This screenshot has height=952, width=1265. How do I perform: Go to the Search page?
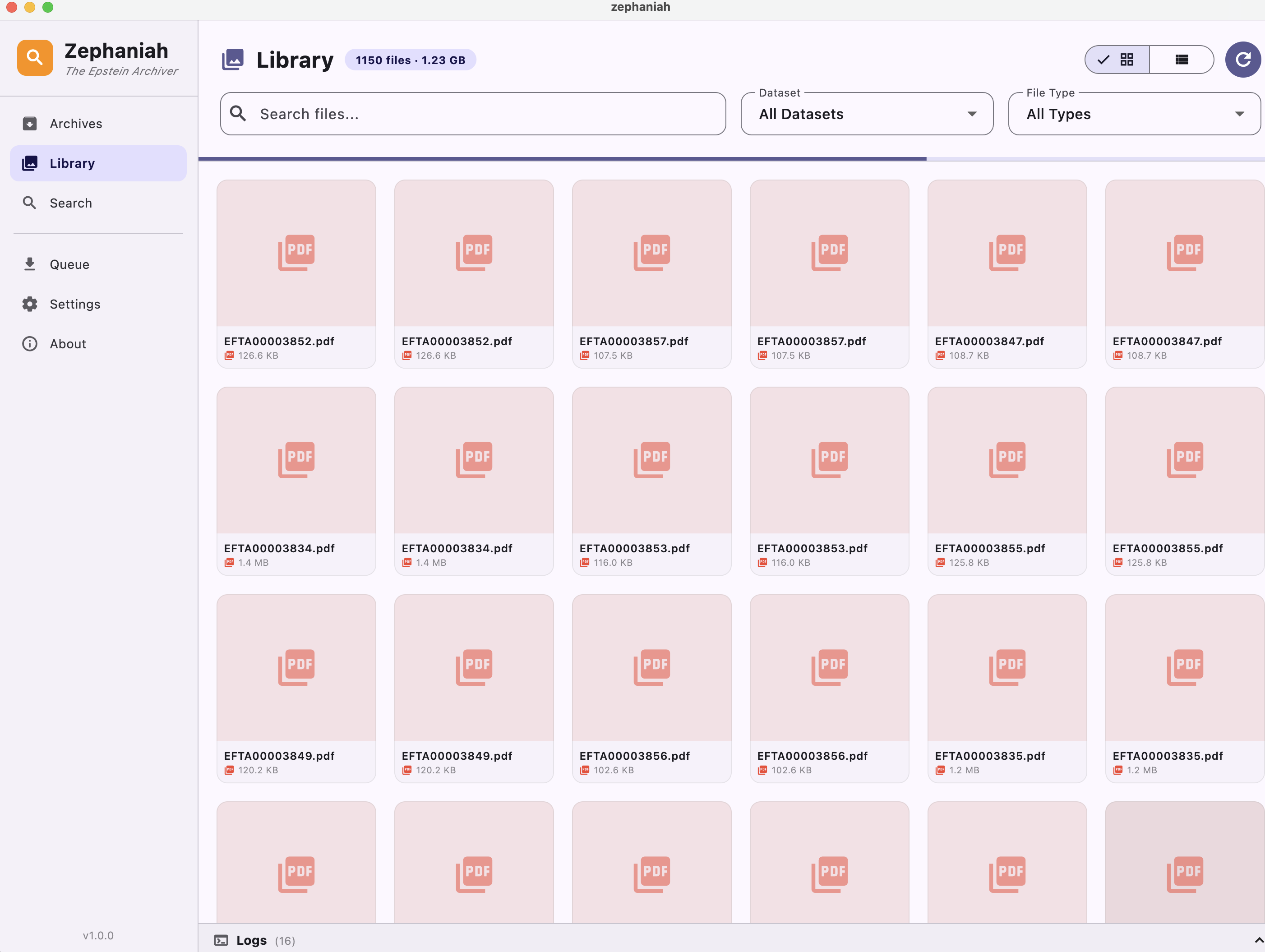(70, 203)
